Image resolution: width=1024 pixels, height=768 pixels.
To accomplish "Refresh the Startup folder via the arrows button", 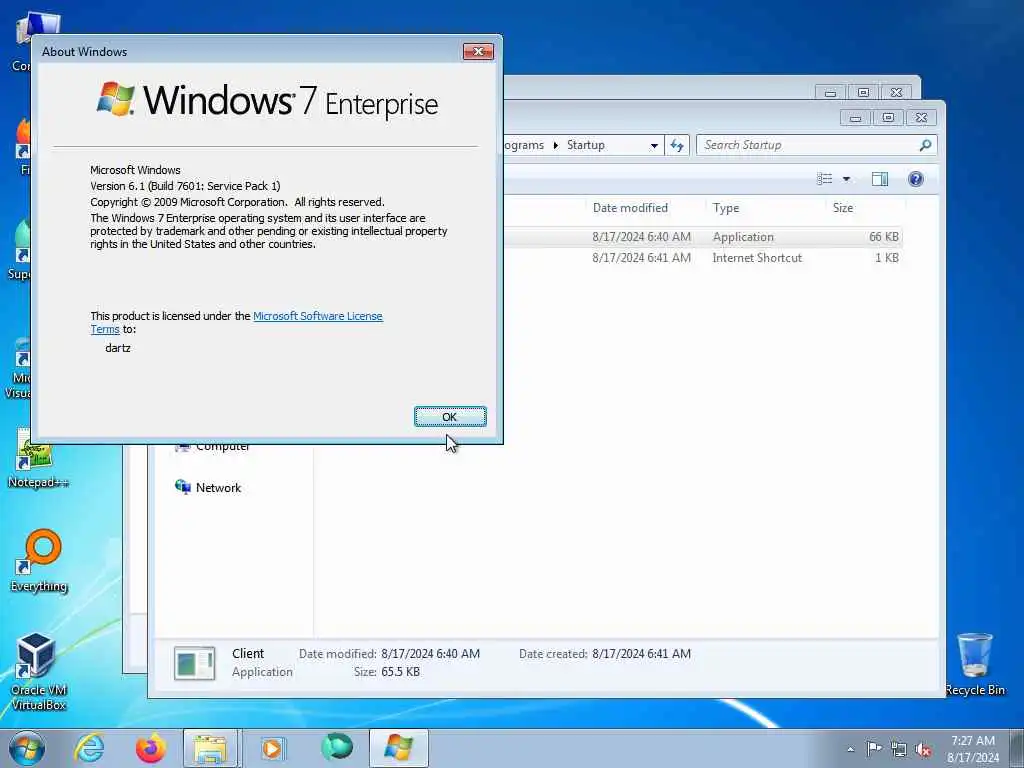I will click(x=677, y=145).
